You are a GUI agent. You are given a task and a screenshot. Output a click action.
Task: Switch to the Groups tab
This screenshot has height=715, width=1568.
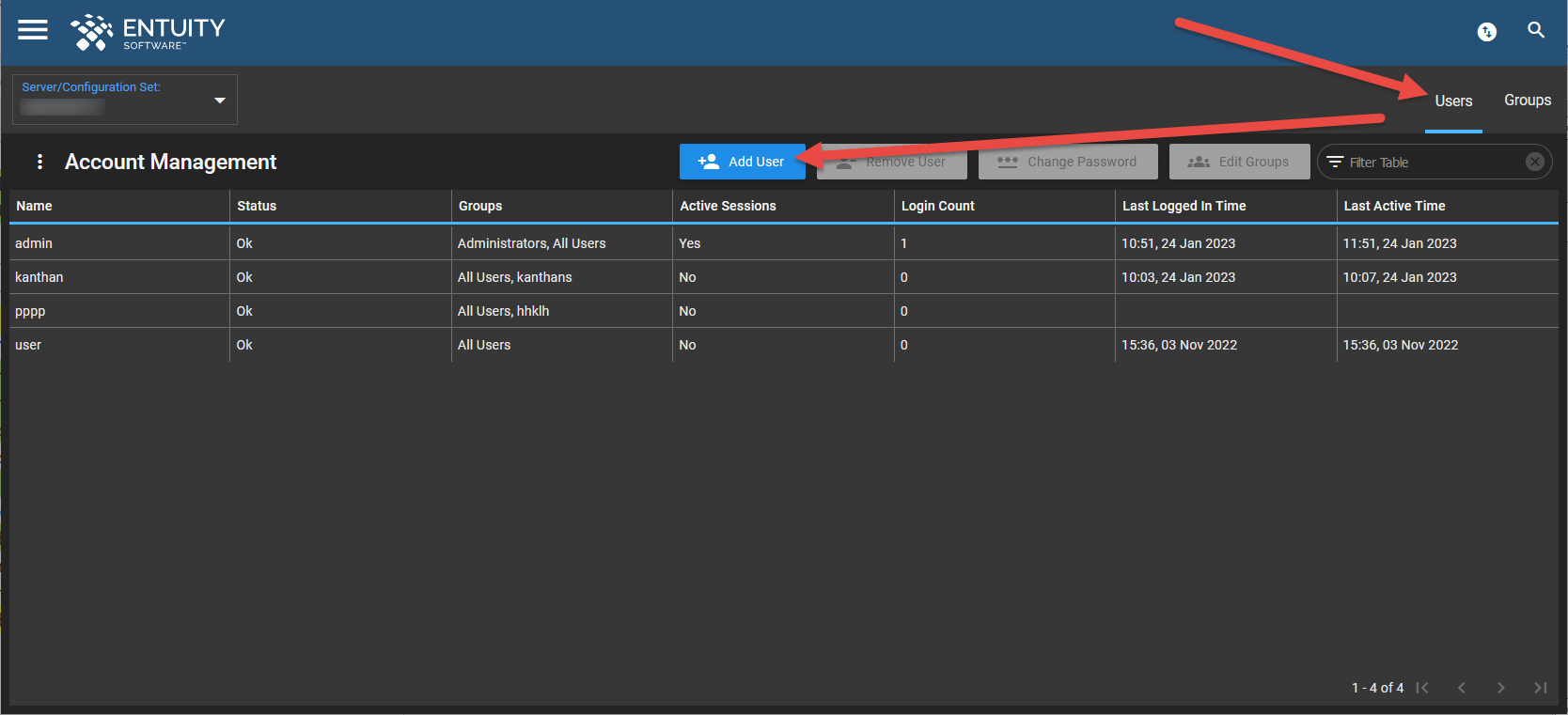tap(1528, 100)
